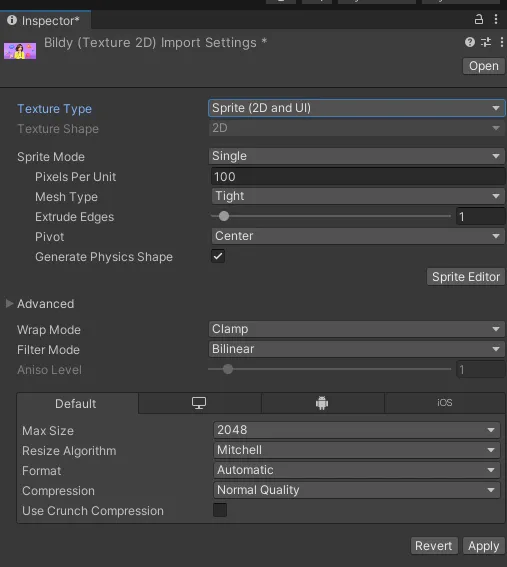Click the Sprite Editor button
This screenshot has height=567, width=507.
pos(466,277)
